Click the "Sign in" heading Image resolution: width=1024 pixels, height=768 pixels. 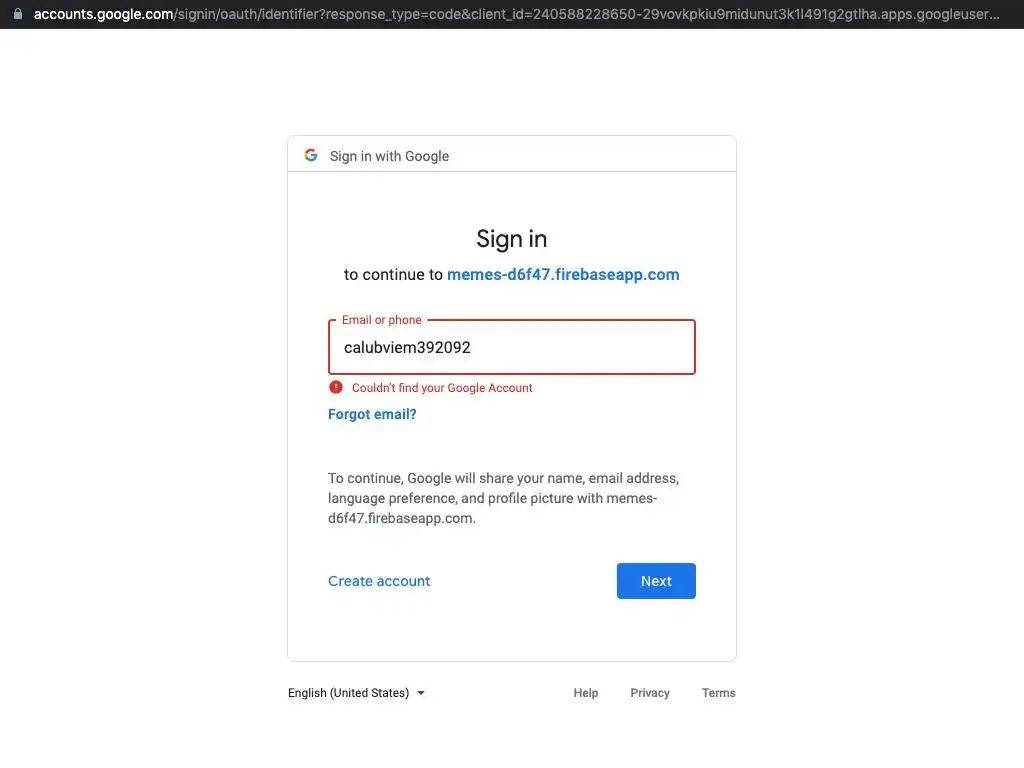(511, 239)
